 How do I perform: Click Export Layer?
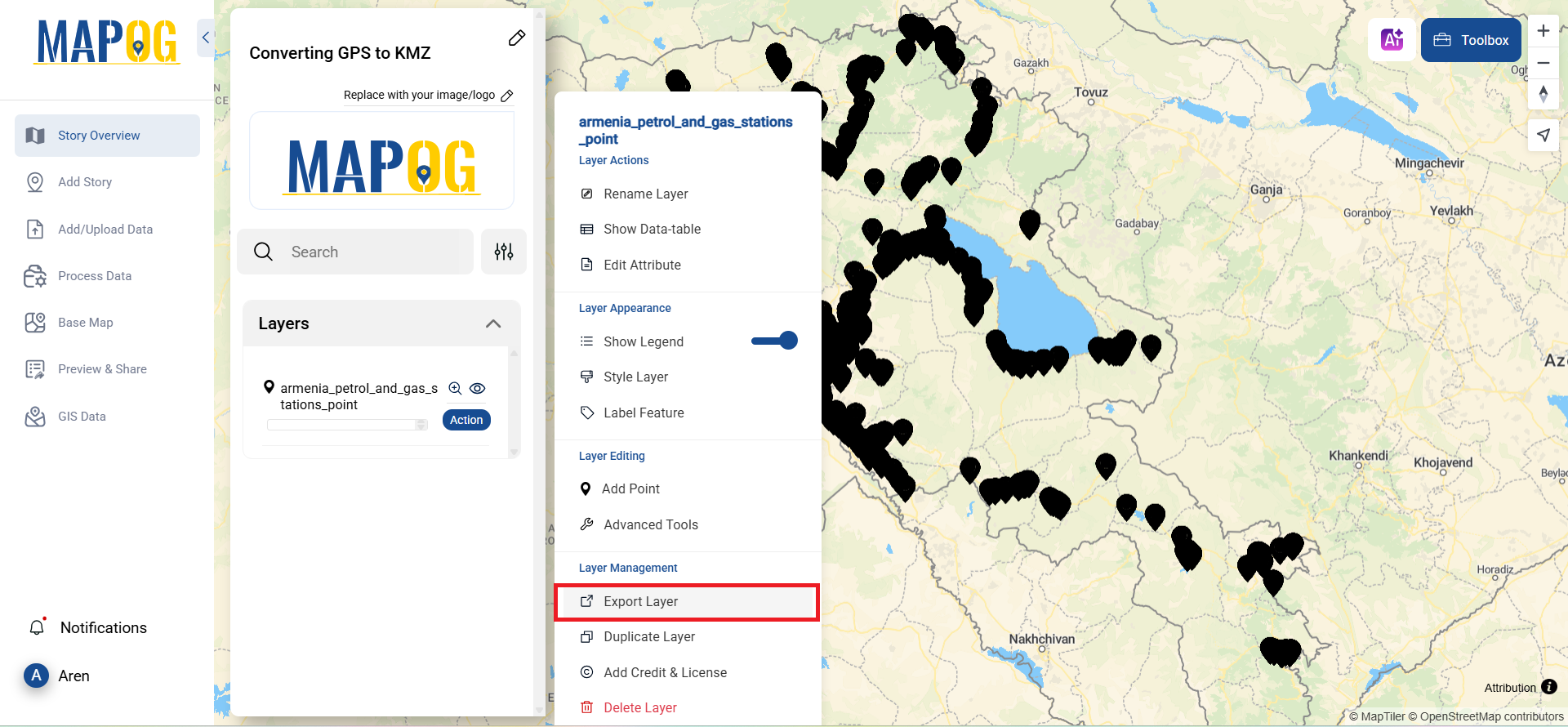tap(687, 602)
